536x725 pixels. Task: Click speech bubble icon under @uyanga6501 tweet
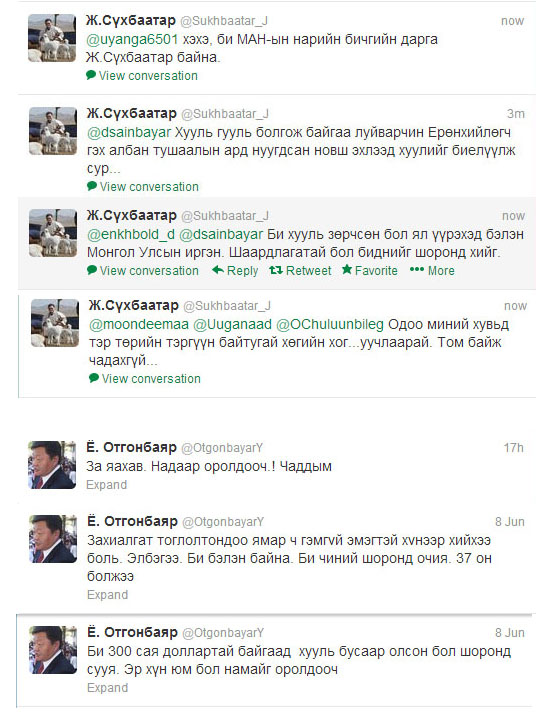(x=91, y=75)
